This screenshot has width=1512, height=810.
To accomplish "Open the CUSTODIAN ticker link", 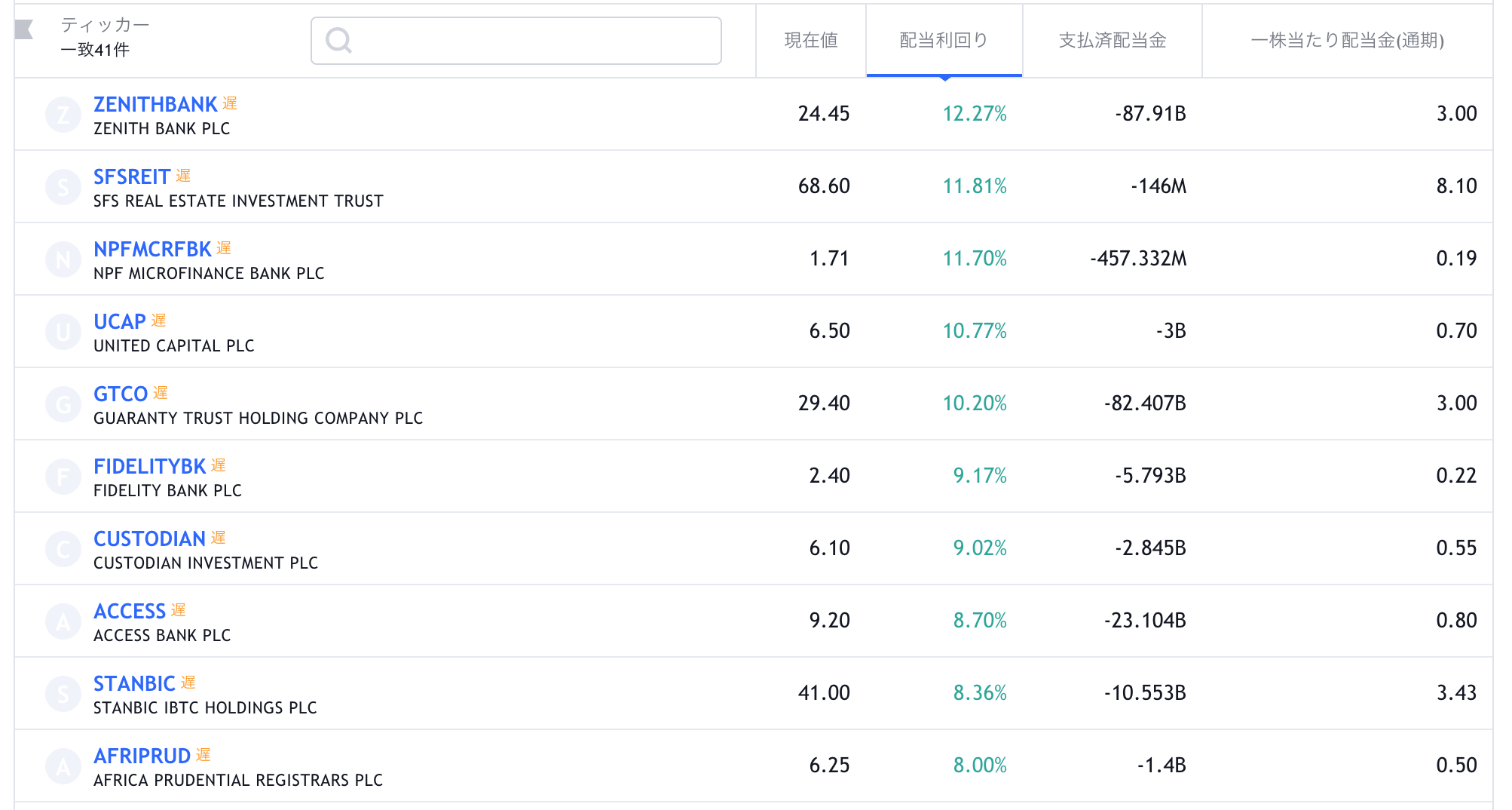I will click(149, 538).
